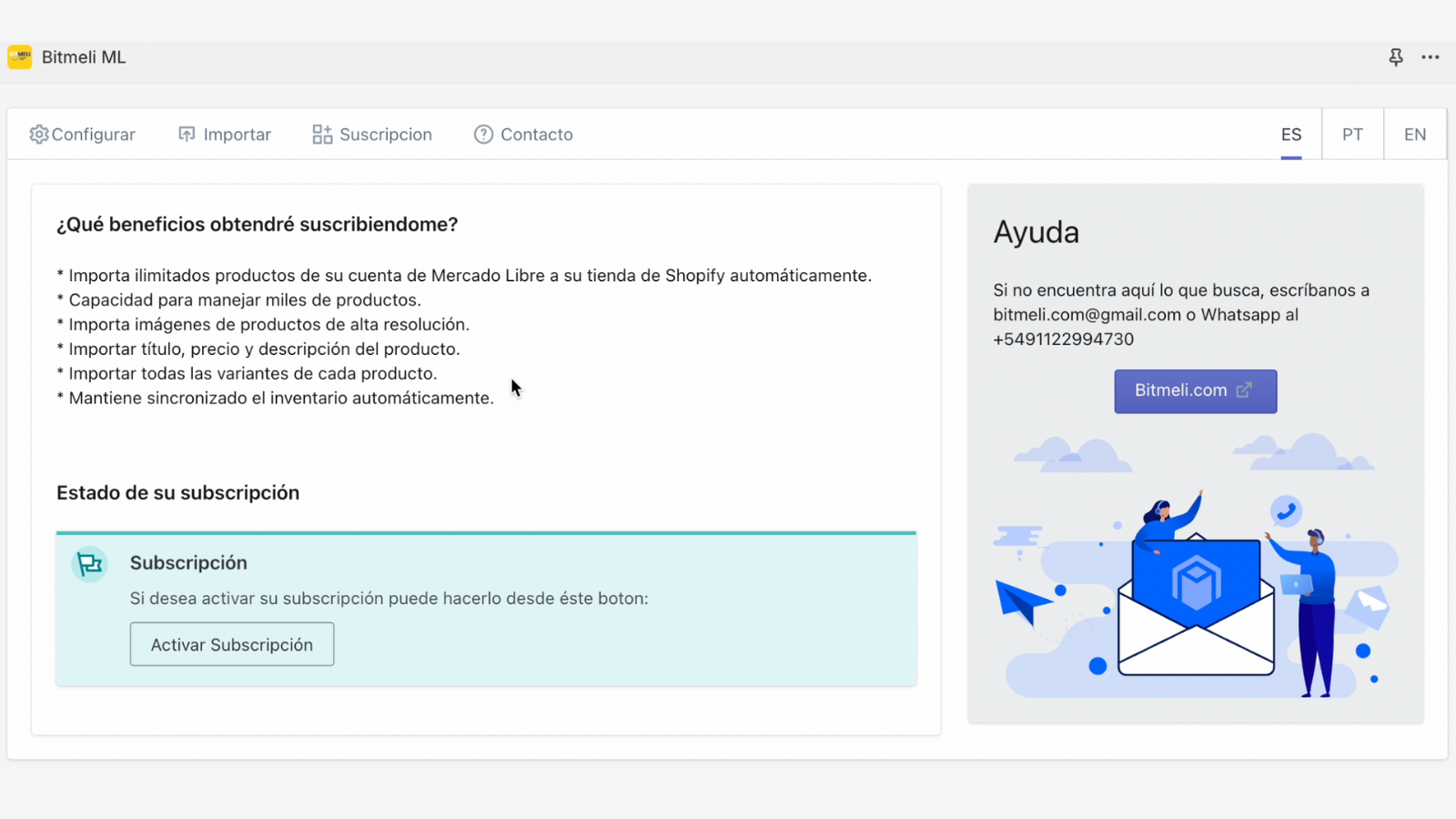The image size is (1456, 819).
Task: Click the external link icon on Bitmeli.com
Action: pyautogui.click(x=1244, y=390)
